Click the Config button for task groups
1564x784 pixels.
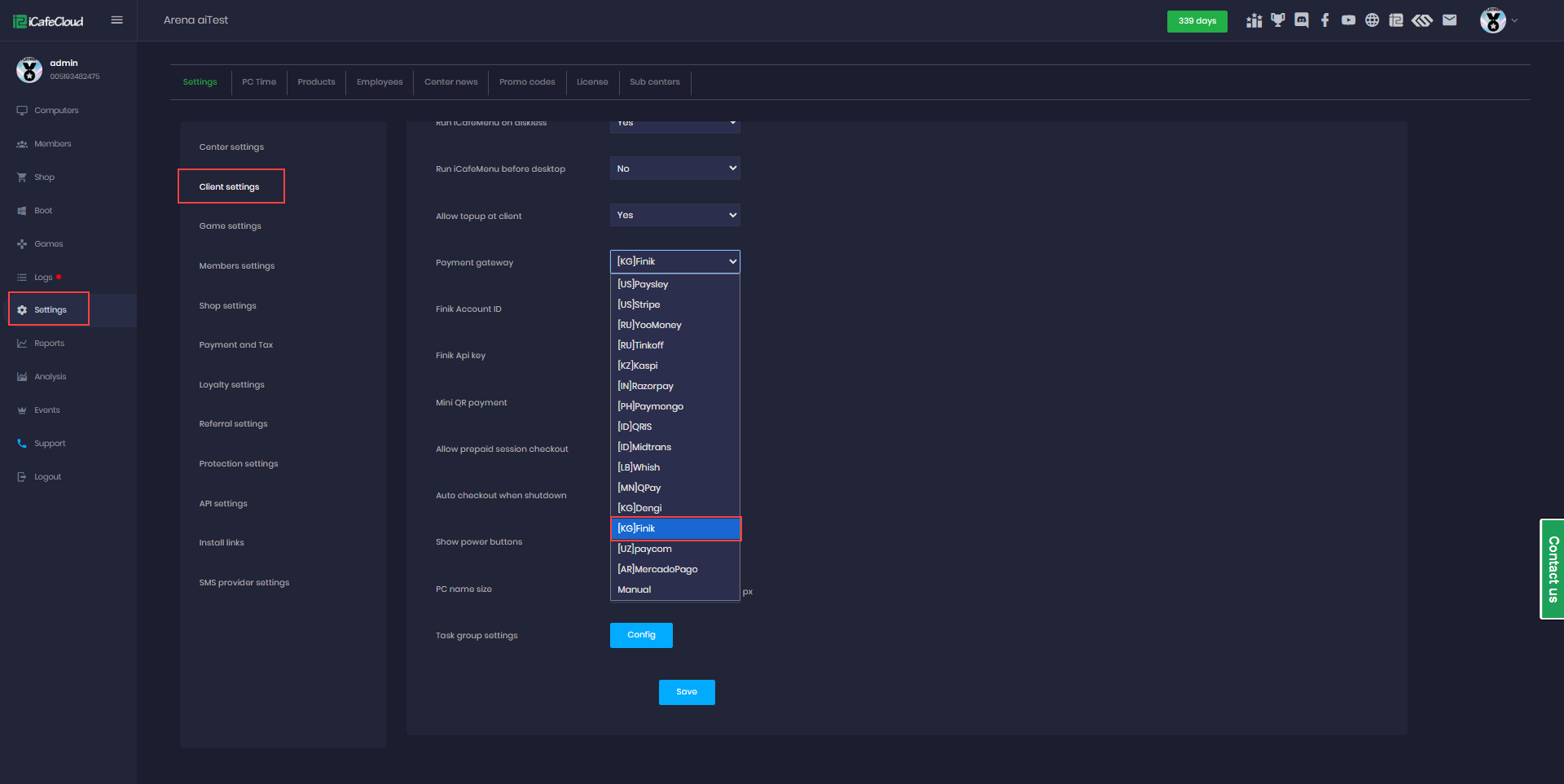pyautogui.click(x=641, y=635)
